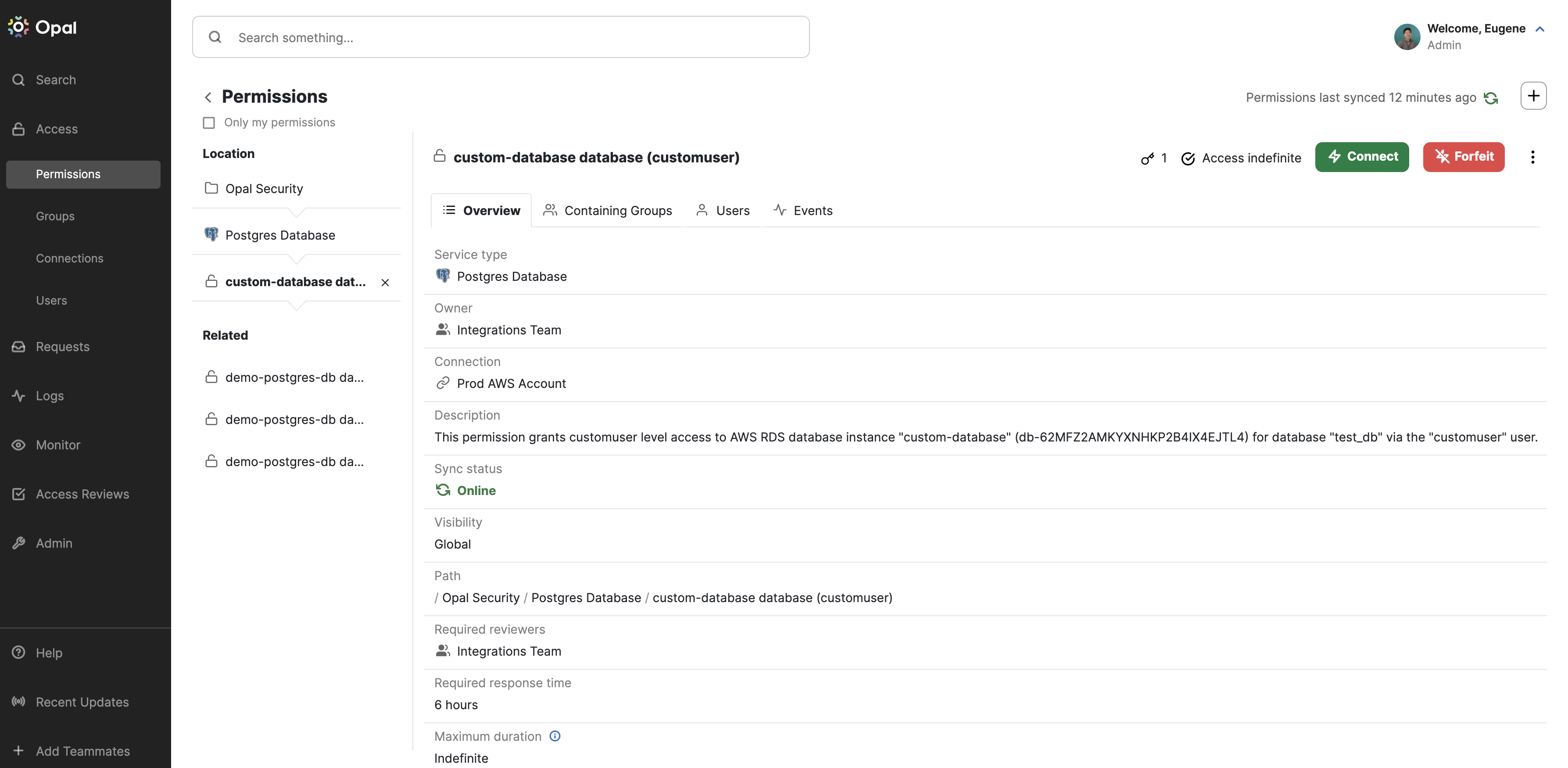1568x768 pixels.
Task: Click custom-database database in Path breadcrumb
Action: click(x=773, y=598)
